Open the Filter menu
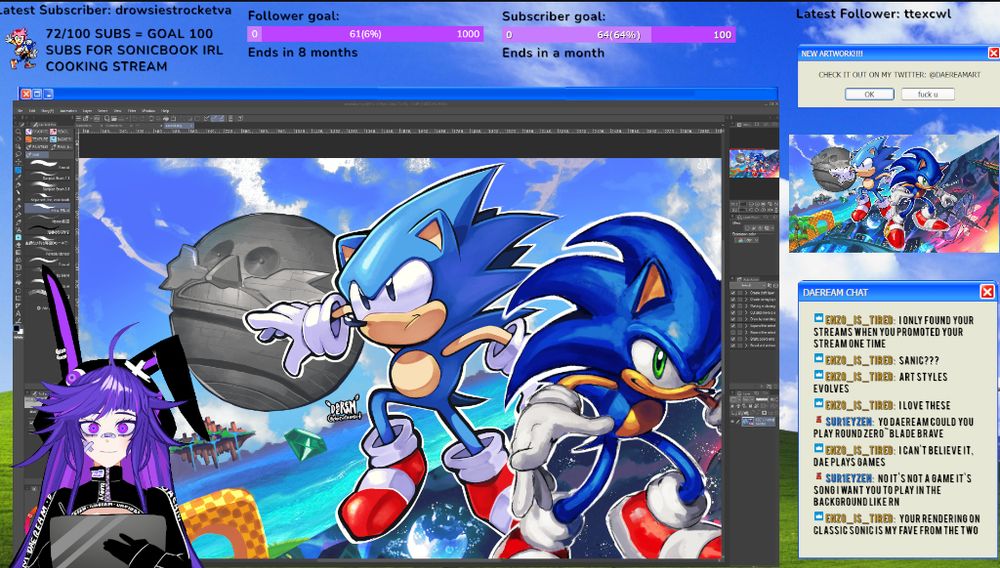Image resolution: width=1000 pixels, height=568 pixels. coord(132,110)
